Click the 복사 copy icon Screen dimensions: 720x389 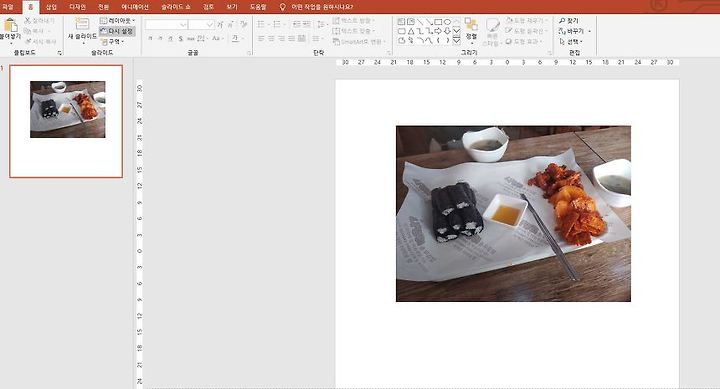click(28, 31)
